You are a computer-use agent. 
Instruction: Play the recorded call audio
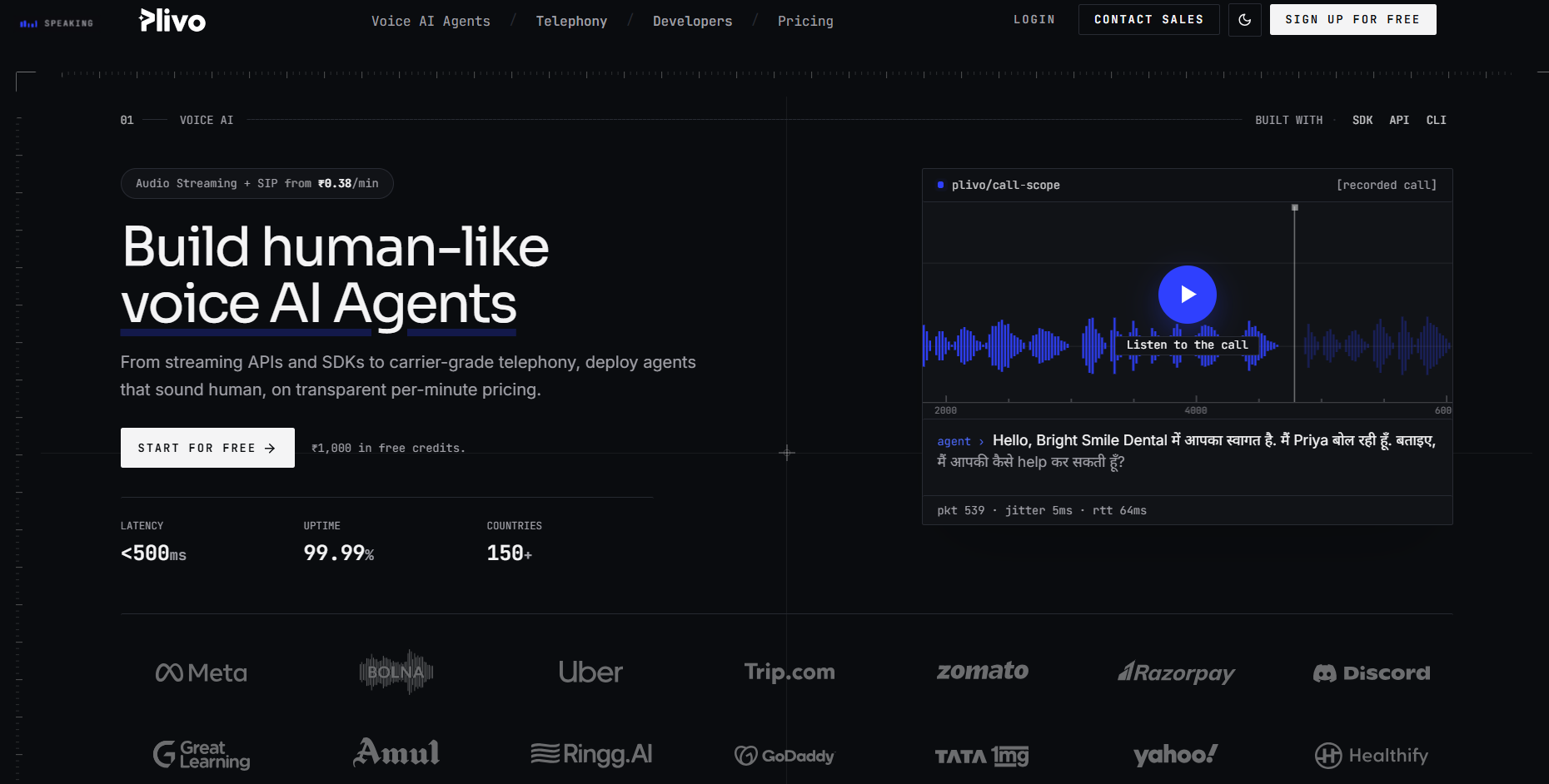[1188, 295]
